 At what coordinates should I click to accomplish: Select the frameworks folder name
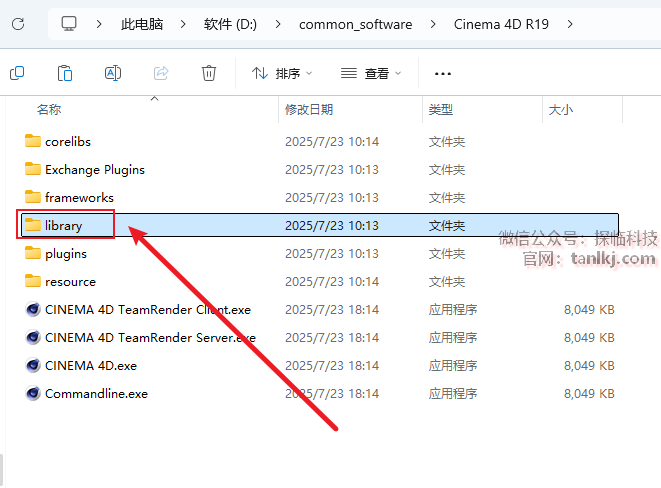click(79, 198)
